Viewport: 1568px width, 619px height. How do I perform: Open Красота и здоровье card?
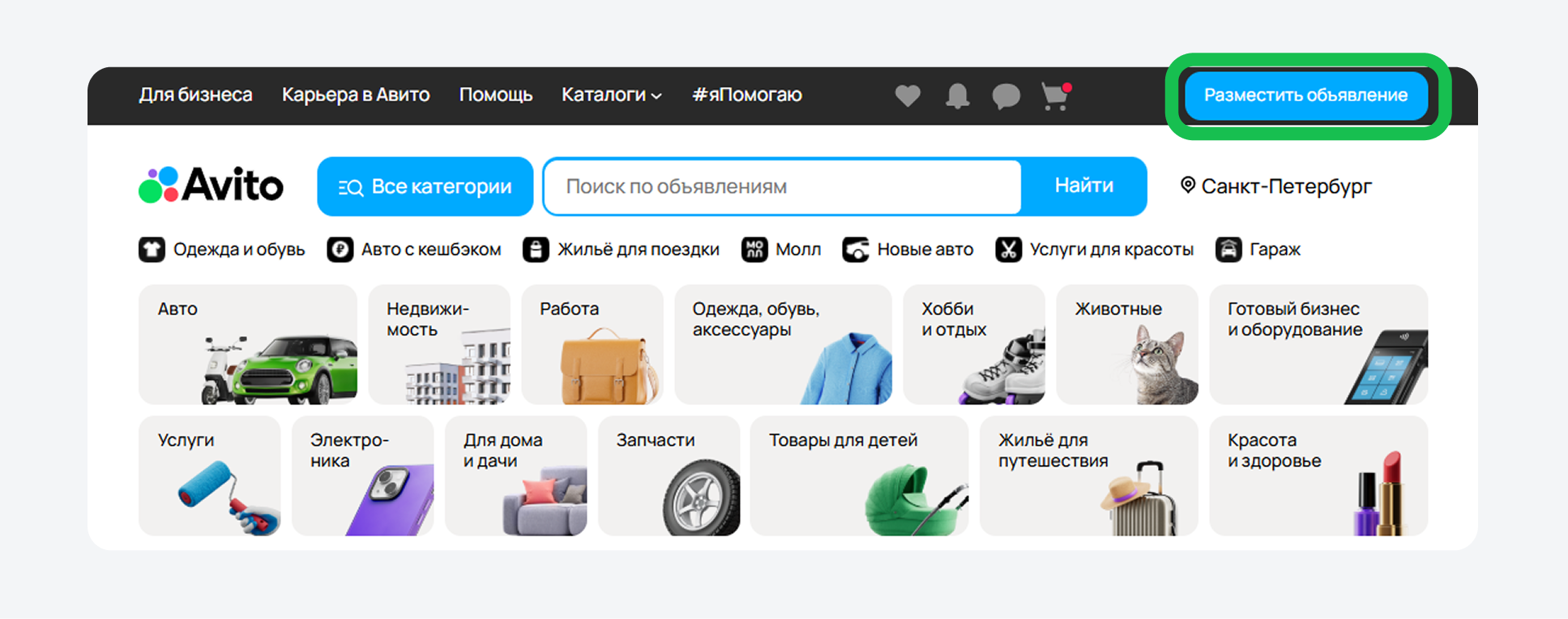pos(1318,476)
